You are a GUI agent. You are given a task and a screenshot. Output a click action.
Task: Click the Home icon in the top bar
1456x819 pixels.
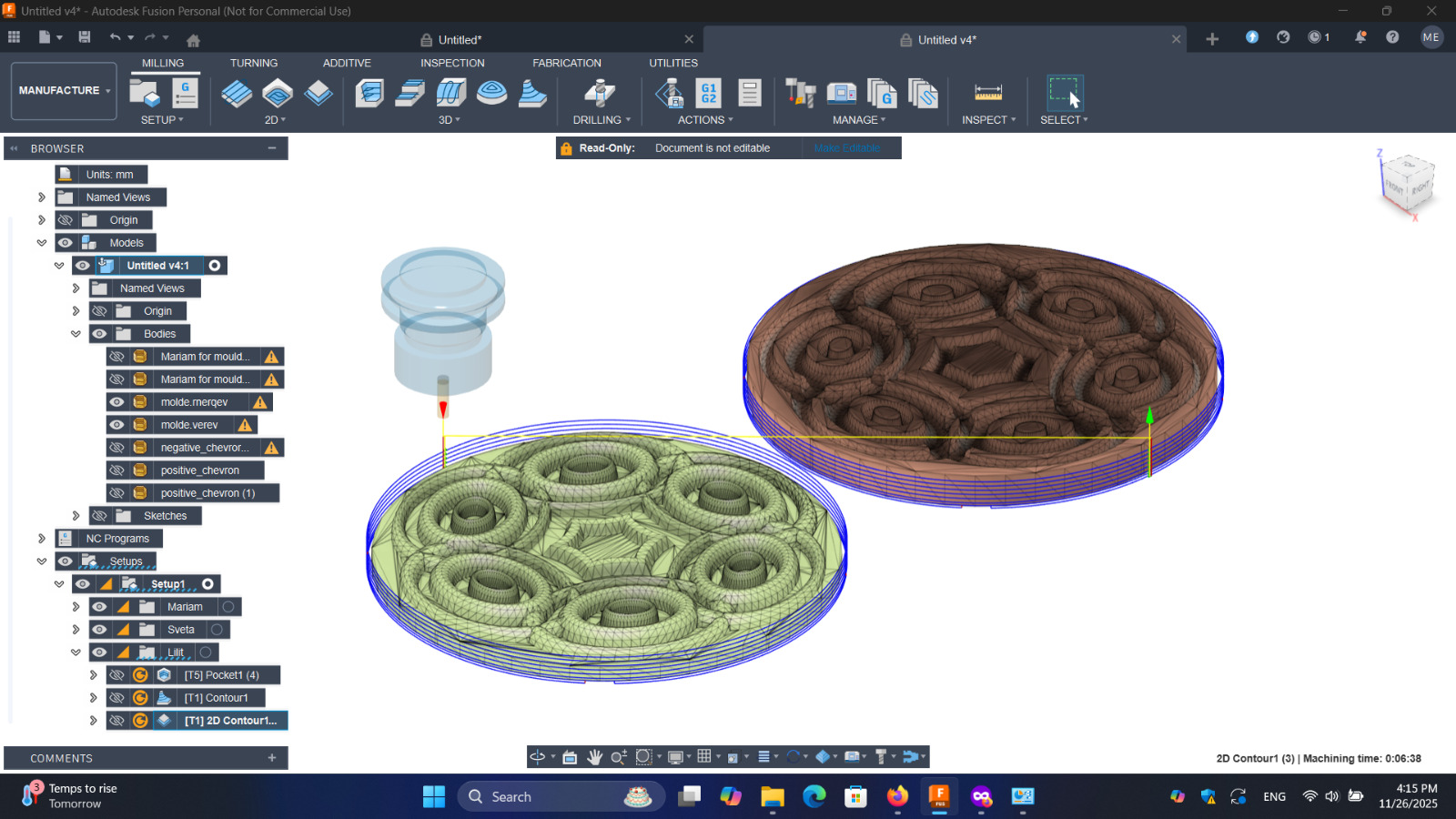click(193, 40)
